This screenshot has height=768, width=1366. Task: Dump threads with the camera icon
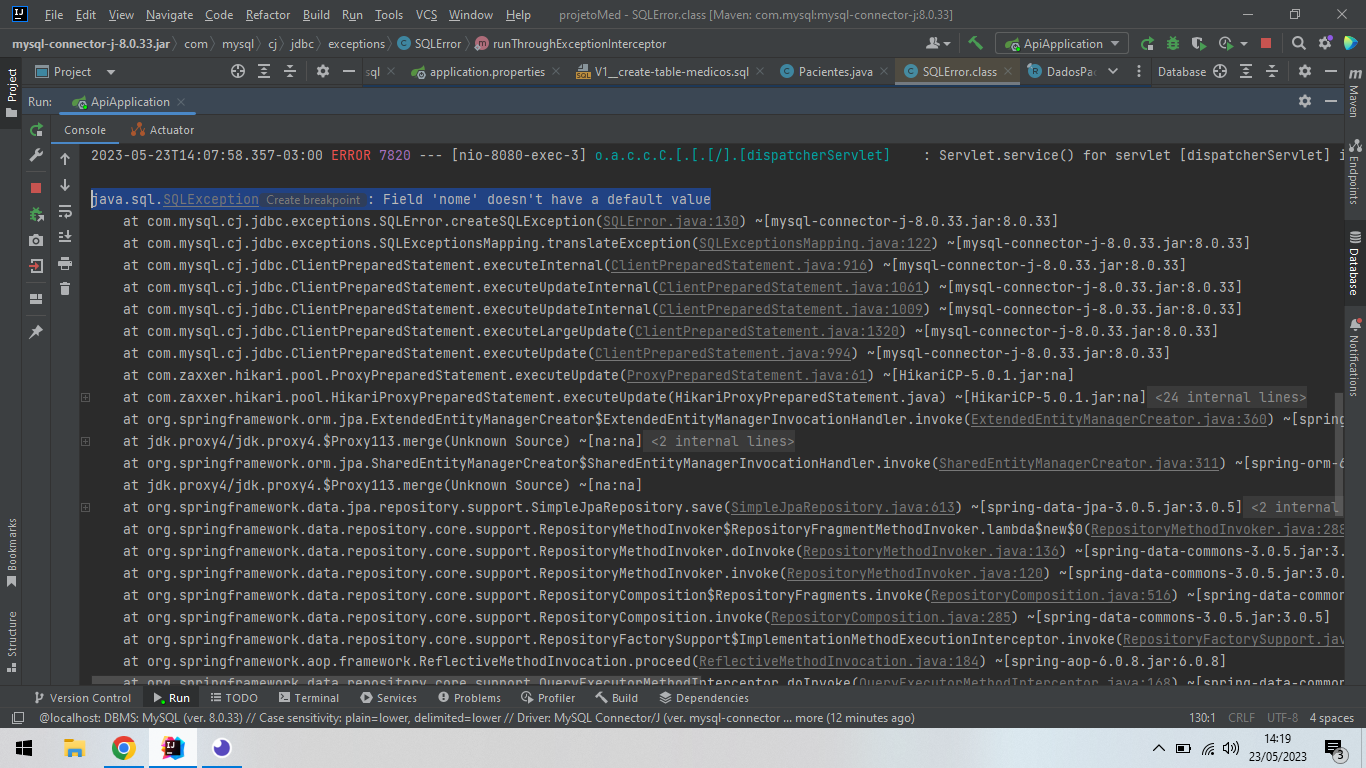[x=36, y=240]
